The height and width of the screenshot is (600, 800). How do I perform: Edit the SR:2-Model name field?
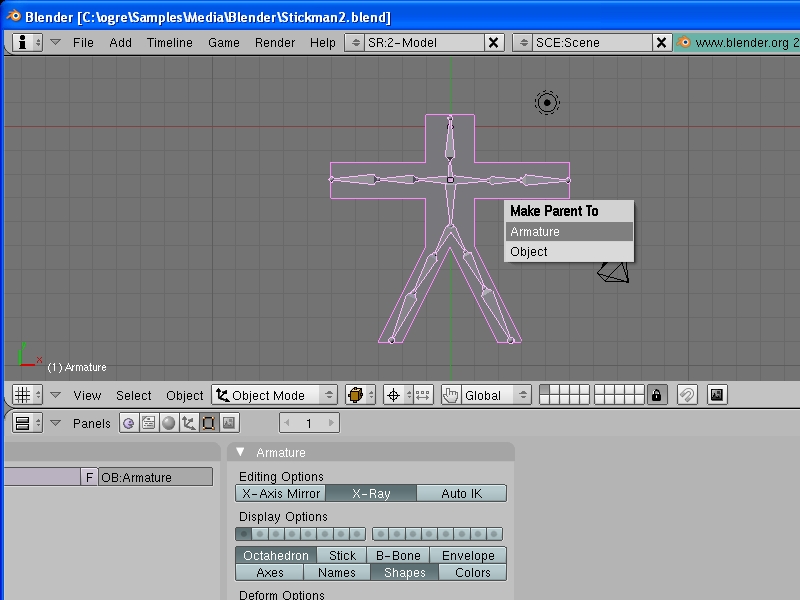[424, 42]
